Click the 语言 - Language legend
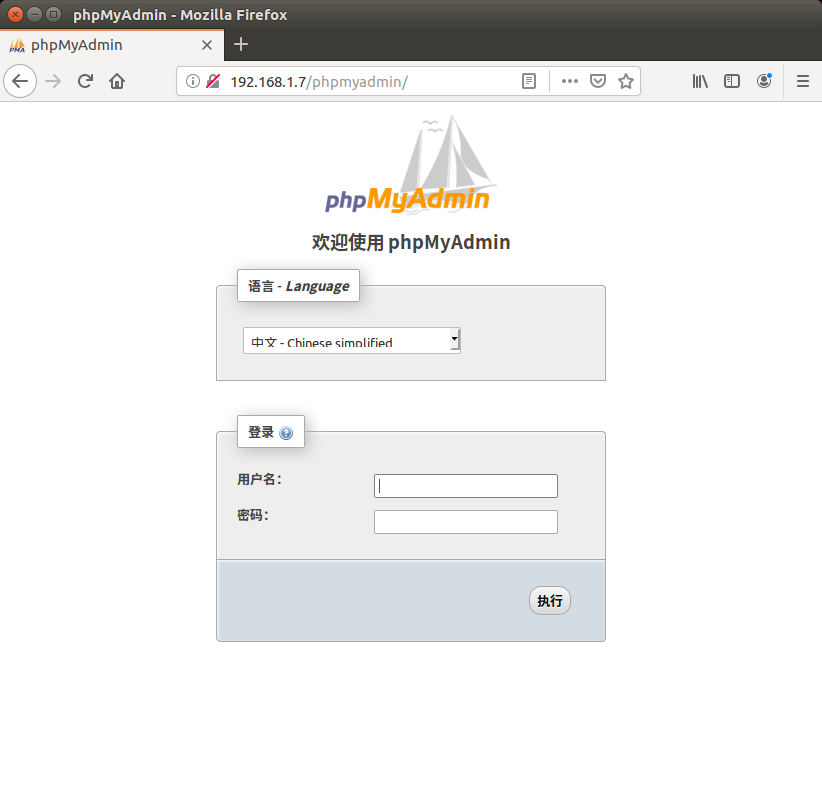Screen dimensions: 822x788 coord(298,286)
